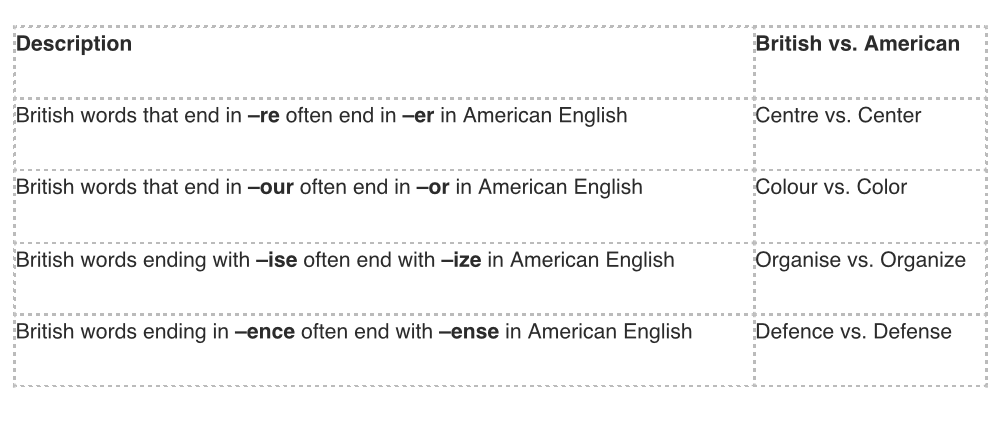This screenshot has height=422, width=1008.
Task: Click the Description column header
Action: [x=74, y=44]
